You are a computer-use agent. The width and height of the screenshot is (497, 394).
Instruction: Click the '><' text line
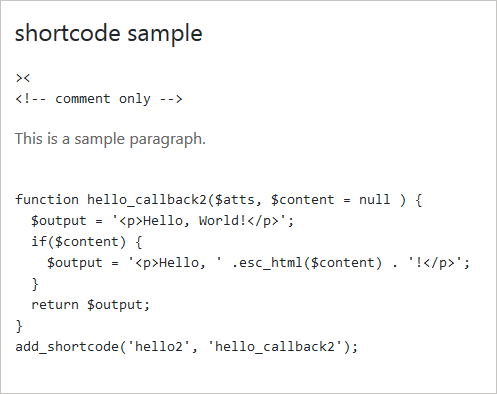coord(23,78)
